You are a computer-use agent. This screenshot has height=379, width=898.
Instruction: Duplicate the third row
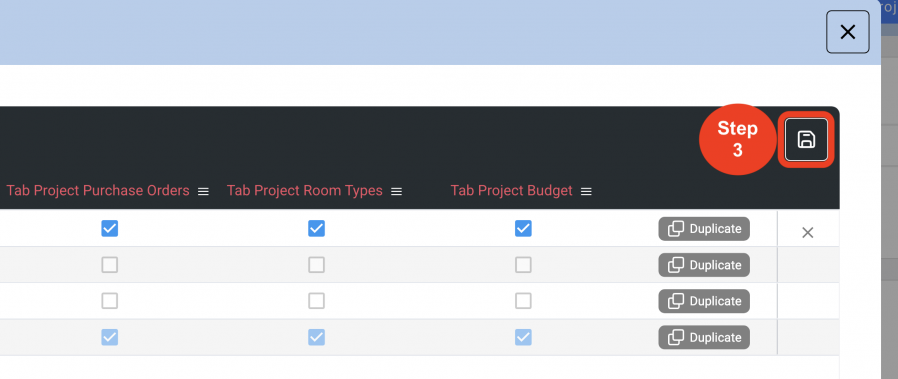point(704,301)
